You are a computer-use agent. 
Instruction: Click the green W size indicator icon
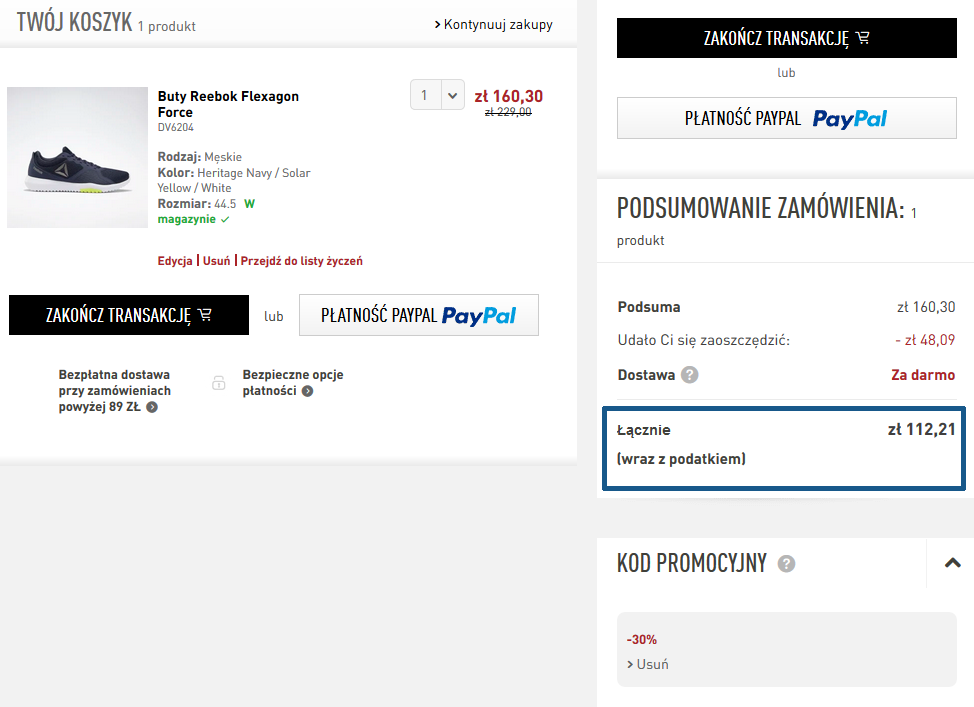click(x=250, y=204)
